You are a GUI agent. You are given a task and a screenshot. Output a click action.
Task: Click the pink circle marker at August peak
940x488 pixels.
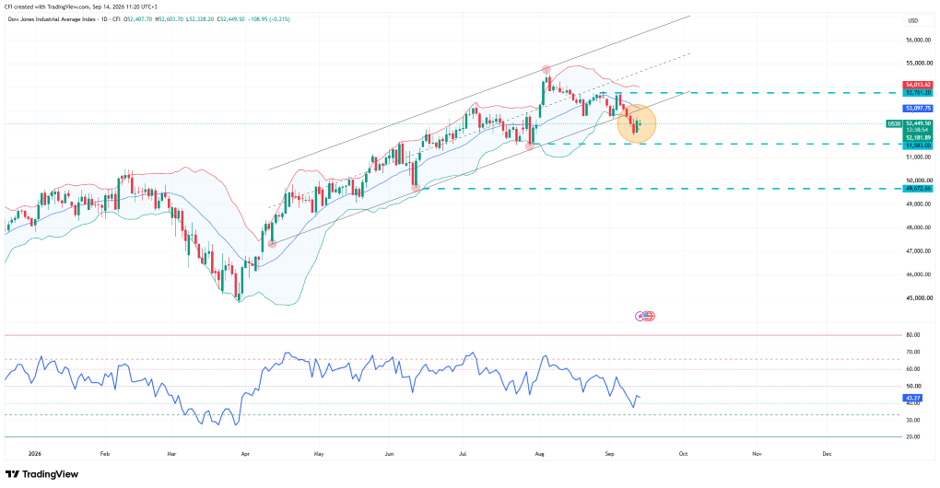[x=546, y=70]
